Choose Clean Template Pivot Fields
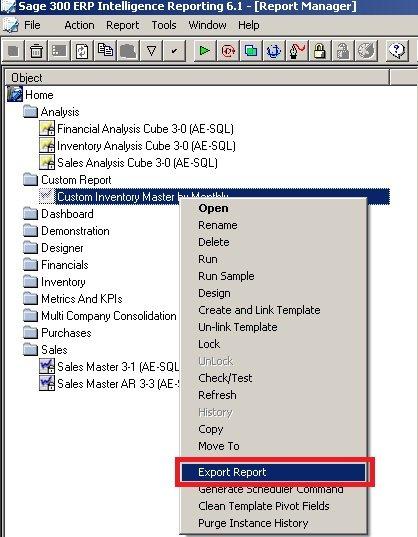This screenshot has height=537, width=418. [273, 506]
